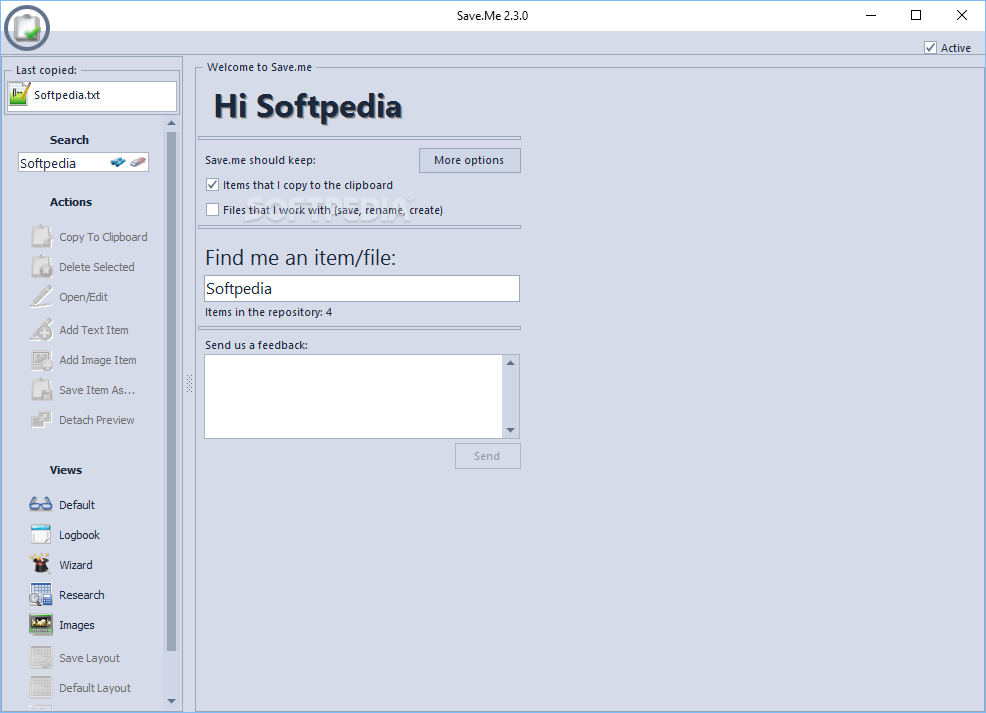Click the Default Layout icon
Screen dimensions: 986x713
[x=42, y=687]
